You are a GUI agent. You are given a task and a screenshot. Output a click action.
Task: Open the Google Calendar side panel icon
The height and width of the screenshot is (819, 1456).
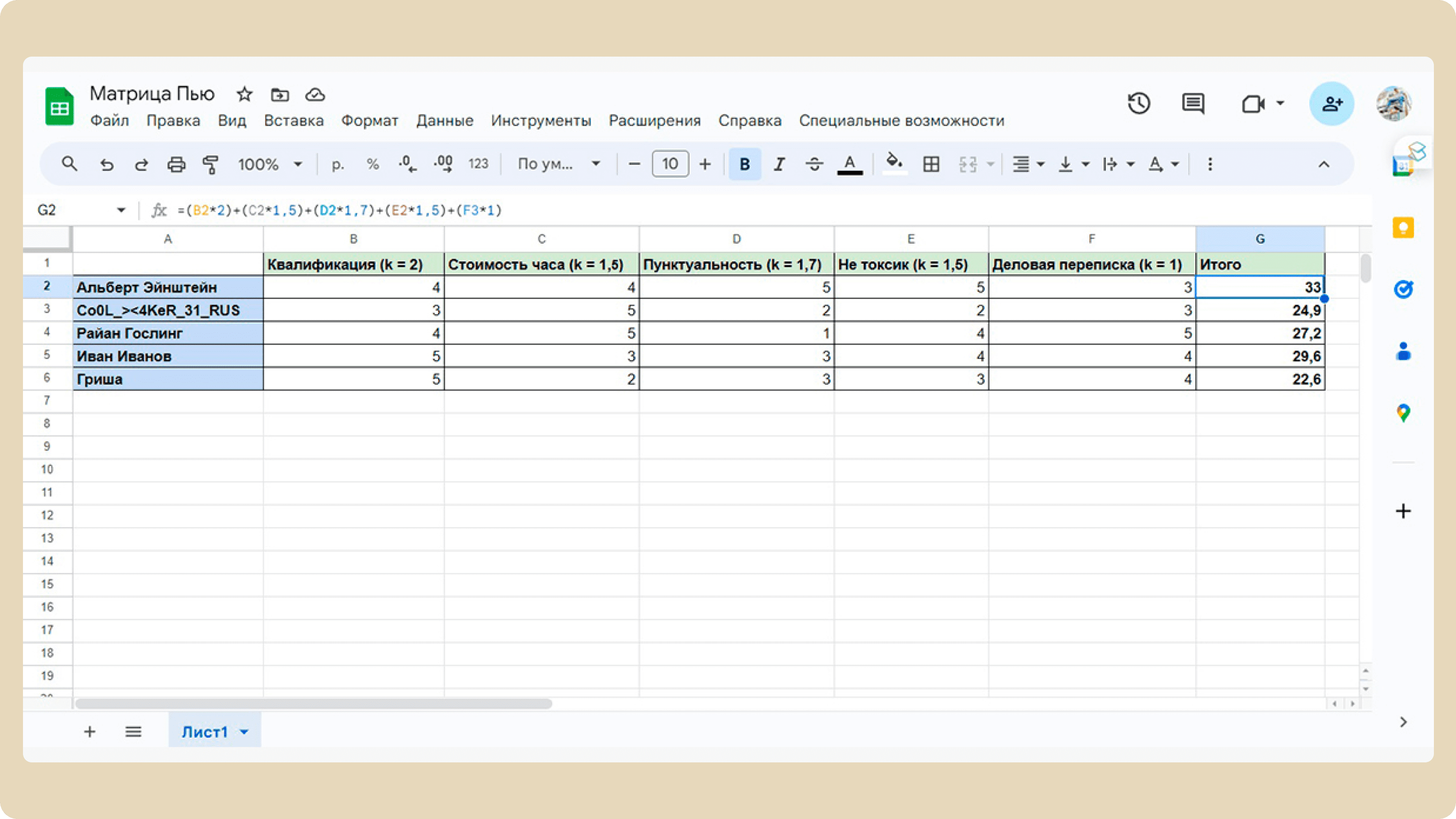coord(1403,167)
